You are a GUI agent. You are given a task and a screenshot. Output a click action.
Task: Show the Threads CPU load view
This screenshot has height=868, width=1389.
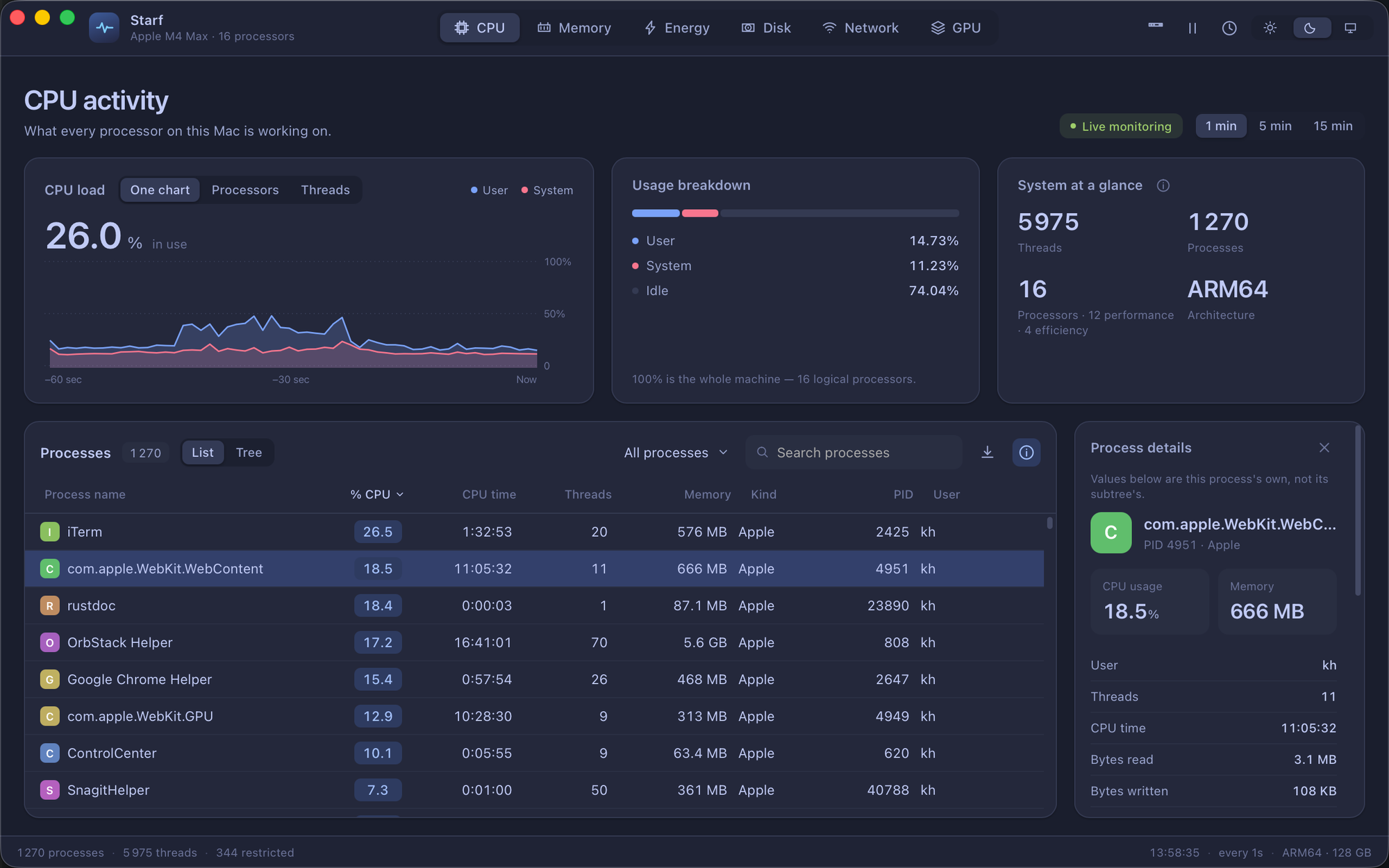point(325,190)
